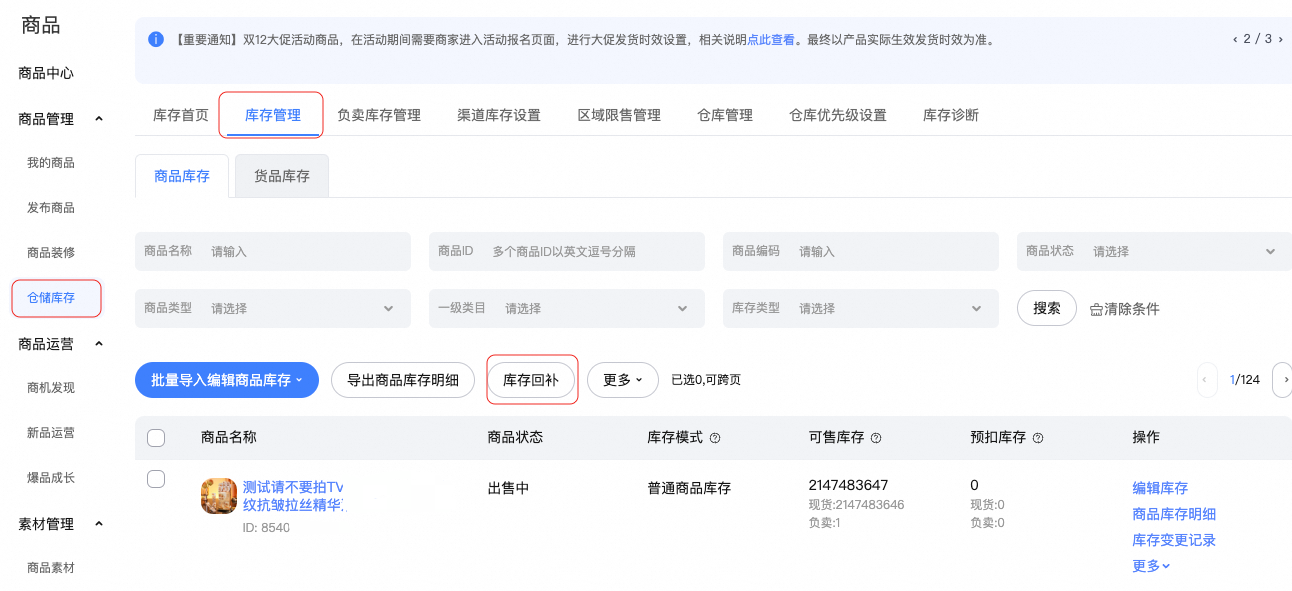Image resolution: width=1292 pixels, height=591 pixels.
Task: Collapse the 商品运营 sidebar section
Action: (98, 344)
